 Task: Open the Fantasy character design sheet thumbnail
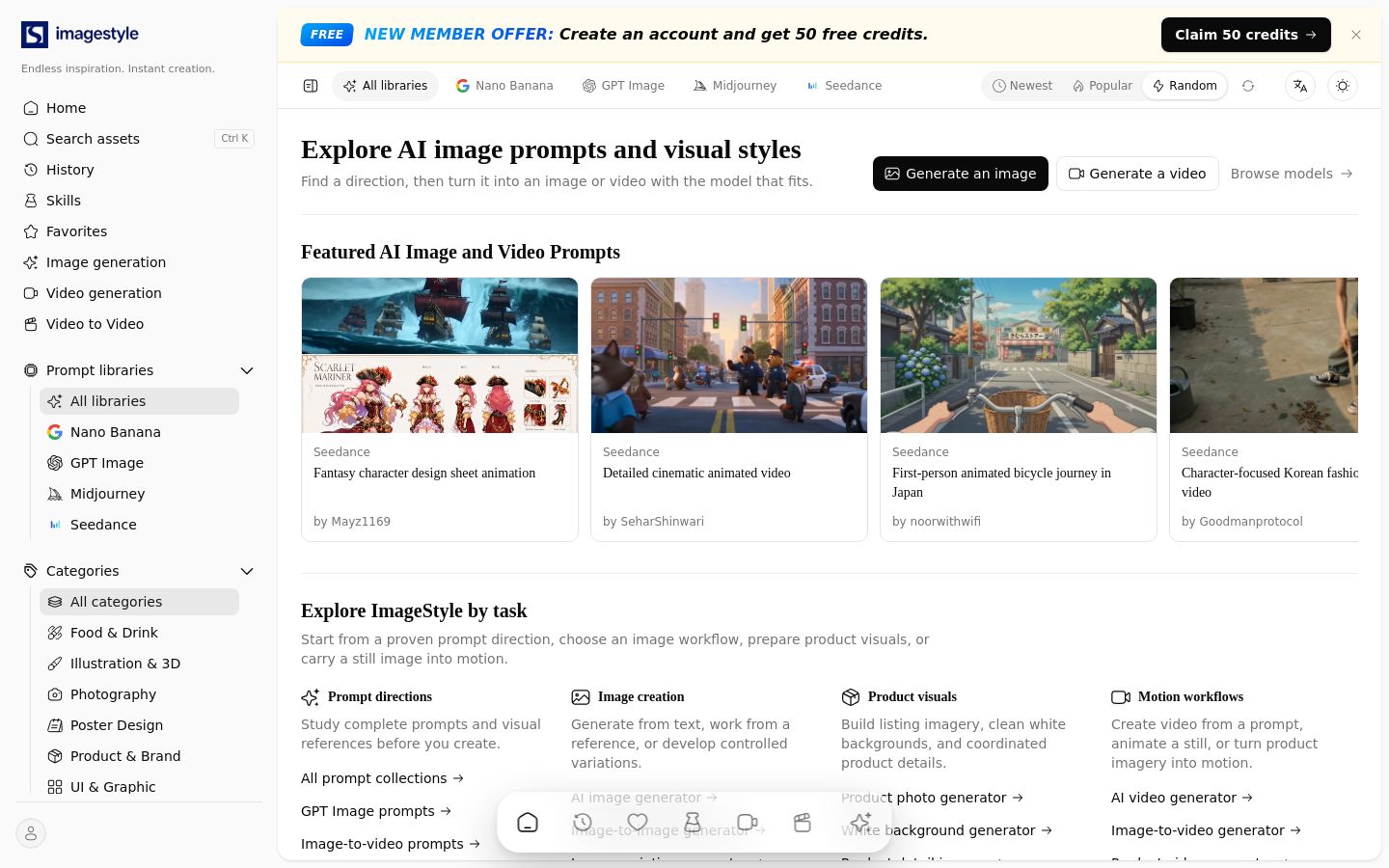[440, 356]
